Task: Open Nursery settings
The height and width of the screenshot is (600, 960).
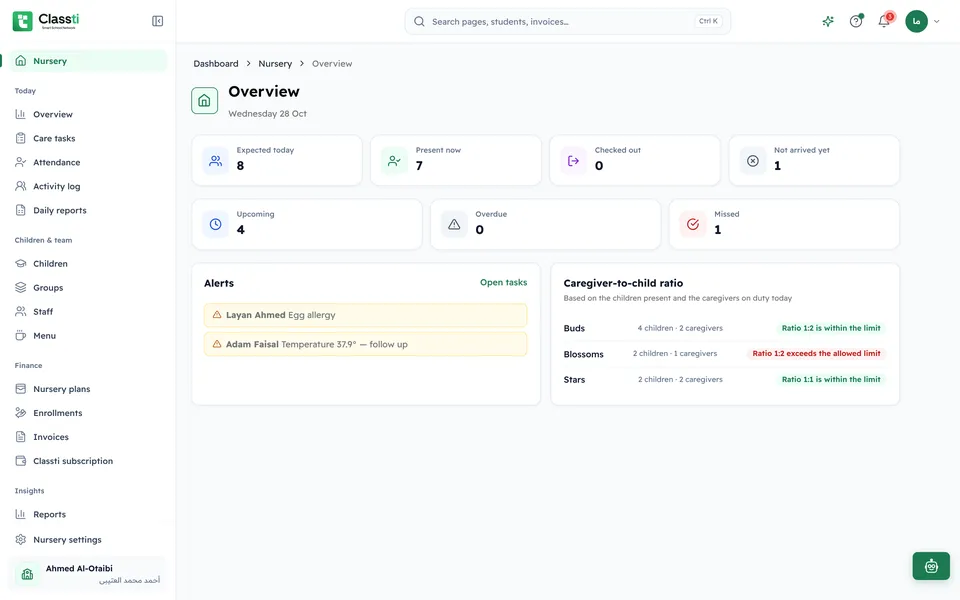Action: (88, 539)
